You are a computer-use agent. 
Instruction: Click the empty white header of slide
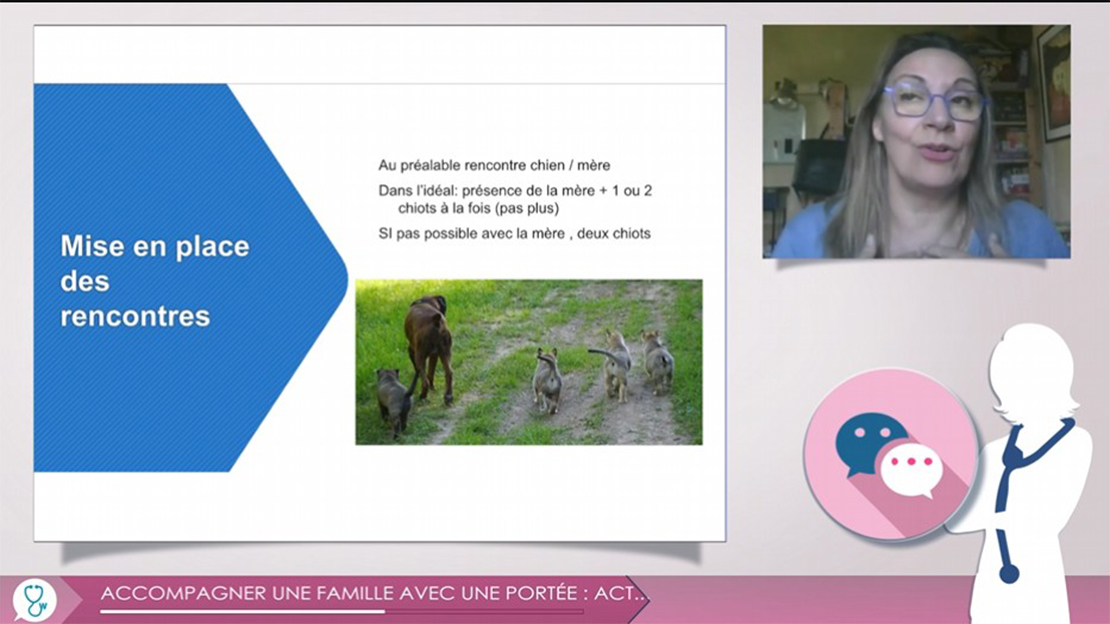(x=380, y=55)
